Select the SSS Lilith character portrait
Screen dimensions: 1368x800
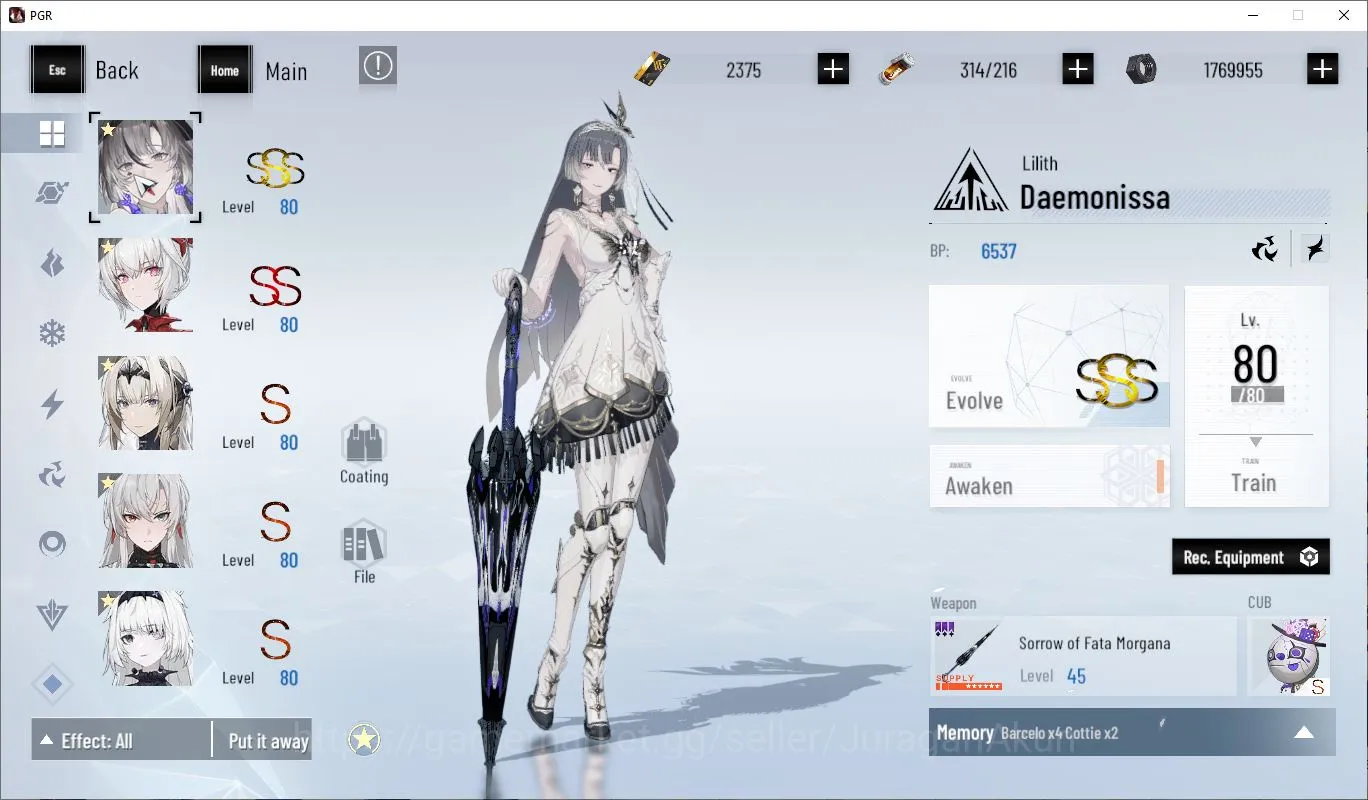pyautogui.click(x=145, y=167)
